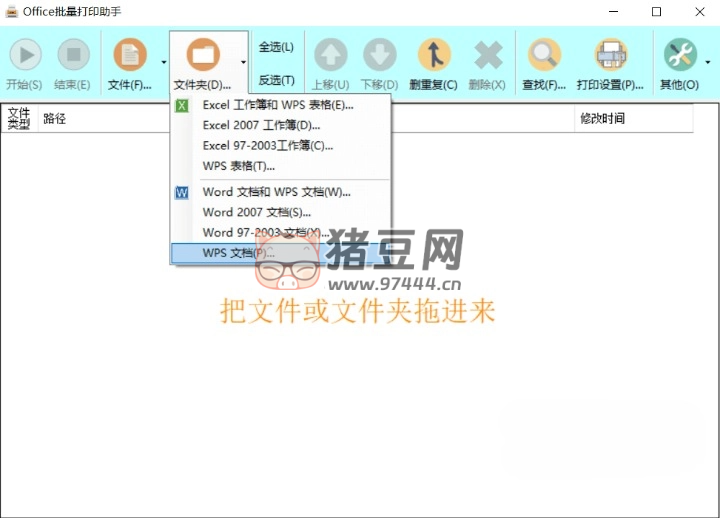Expand the Other (其他) tools dropdown arrow
720x518 pixels.
(708, 62)
